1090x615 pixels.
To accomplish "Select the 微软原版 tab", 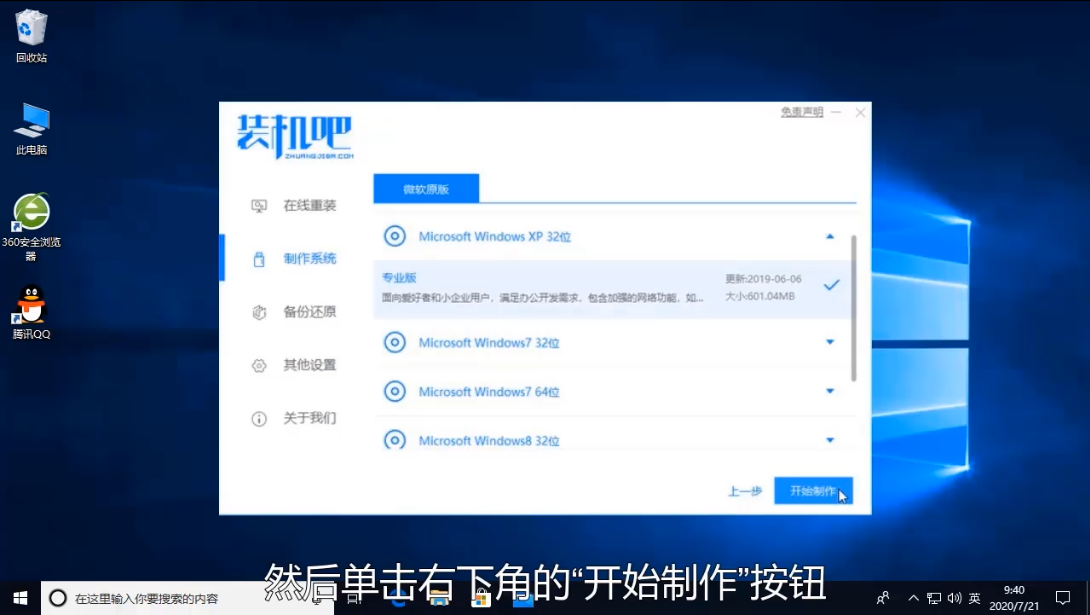I will (426, 189).
